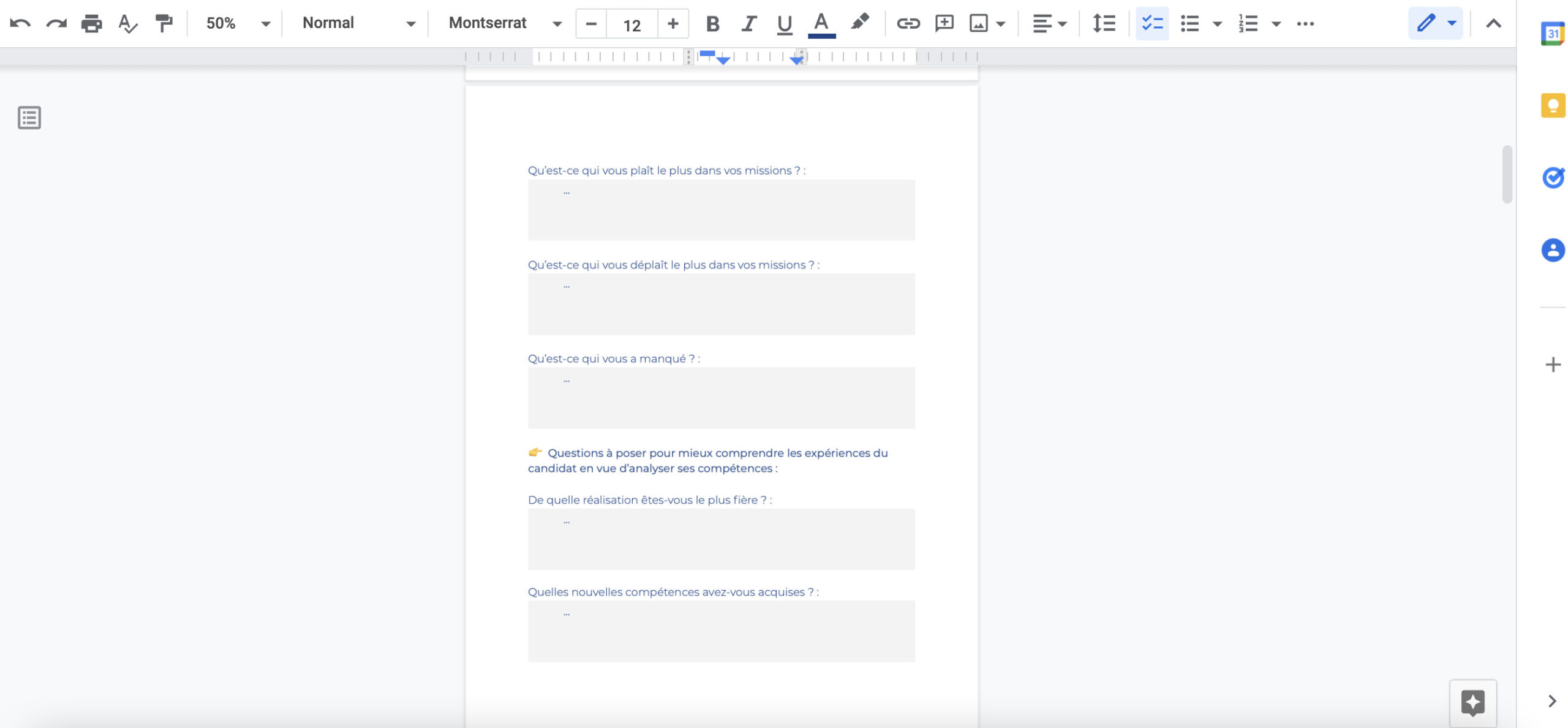Open the text color picker
Image resolution: width=1568 pixels, height=728 pixels.
[x=821, y=25]
